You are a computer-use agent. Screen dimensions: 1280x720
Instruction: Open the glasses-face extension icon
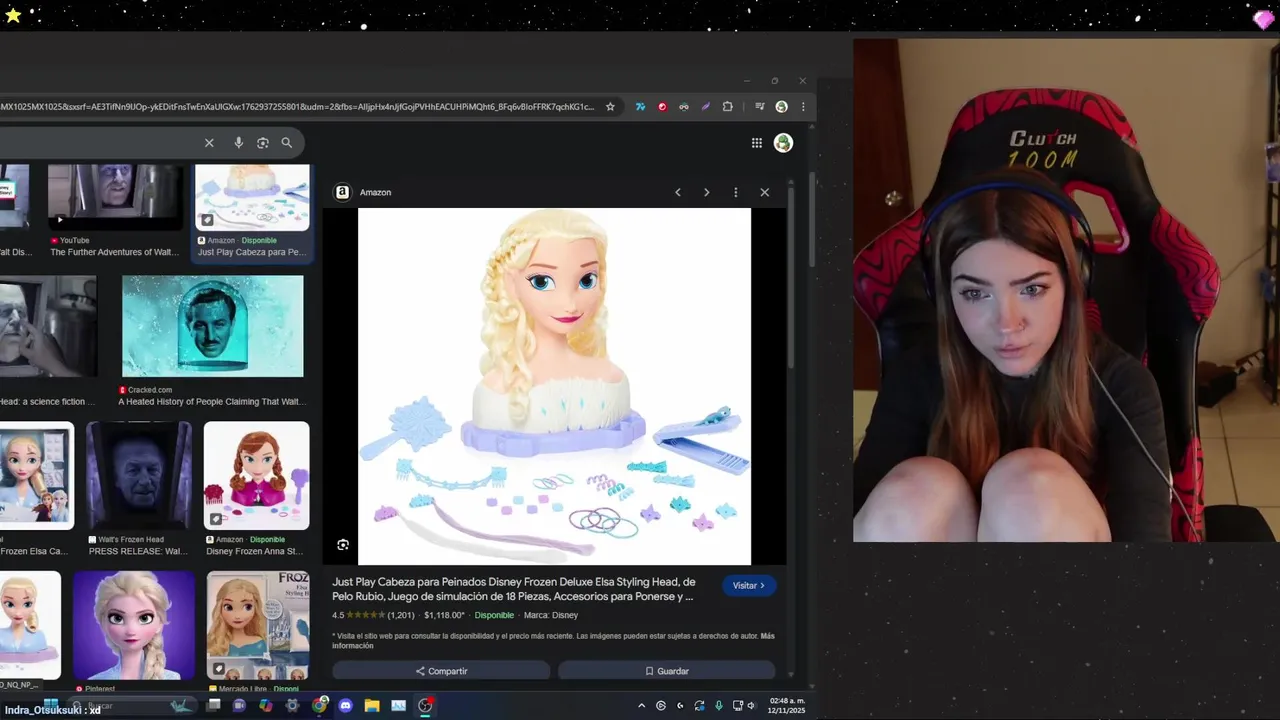click(684, 107)
